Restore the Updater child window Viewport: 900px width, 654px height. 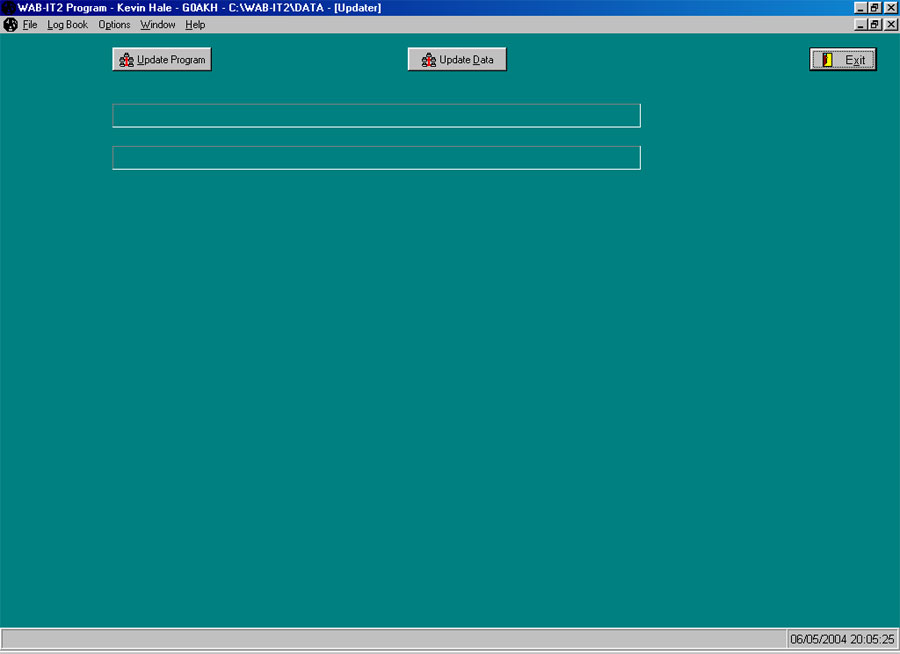pyautogui.click(x=876, y=24)
